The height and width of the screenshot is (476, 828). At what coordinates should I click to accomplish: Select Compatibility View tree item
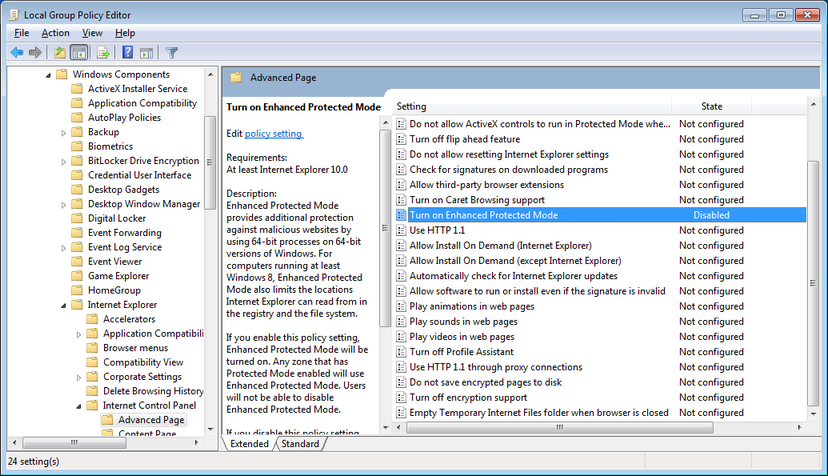click(x=143, y=362)
